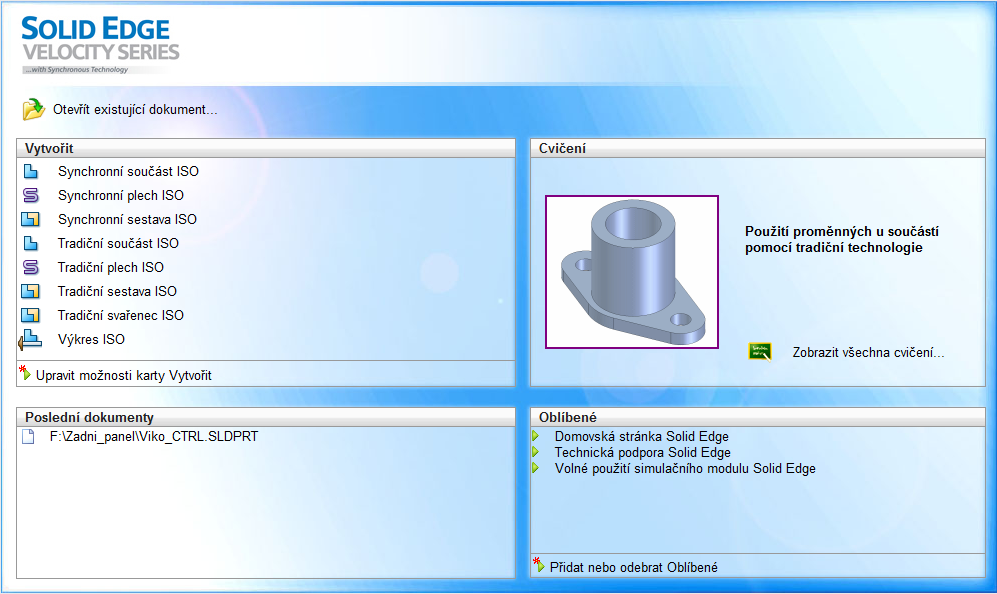The height and width of the screenshot is (594, 997).
Task: Click the arrow icon beside Přidat nebo odebrat Oblíbené
Action: (x=539, y=565)
